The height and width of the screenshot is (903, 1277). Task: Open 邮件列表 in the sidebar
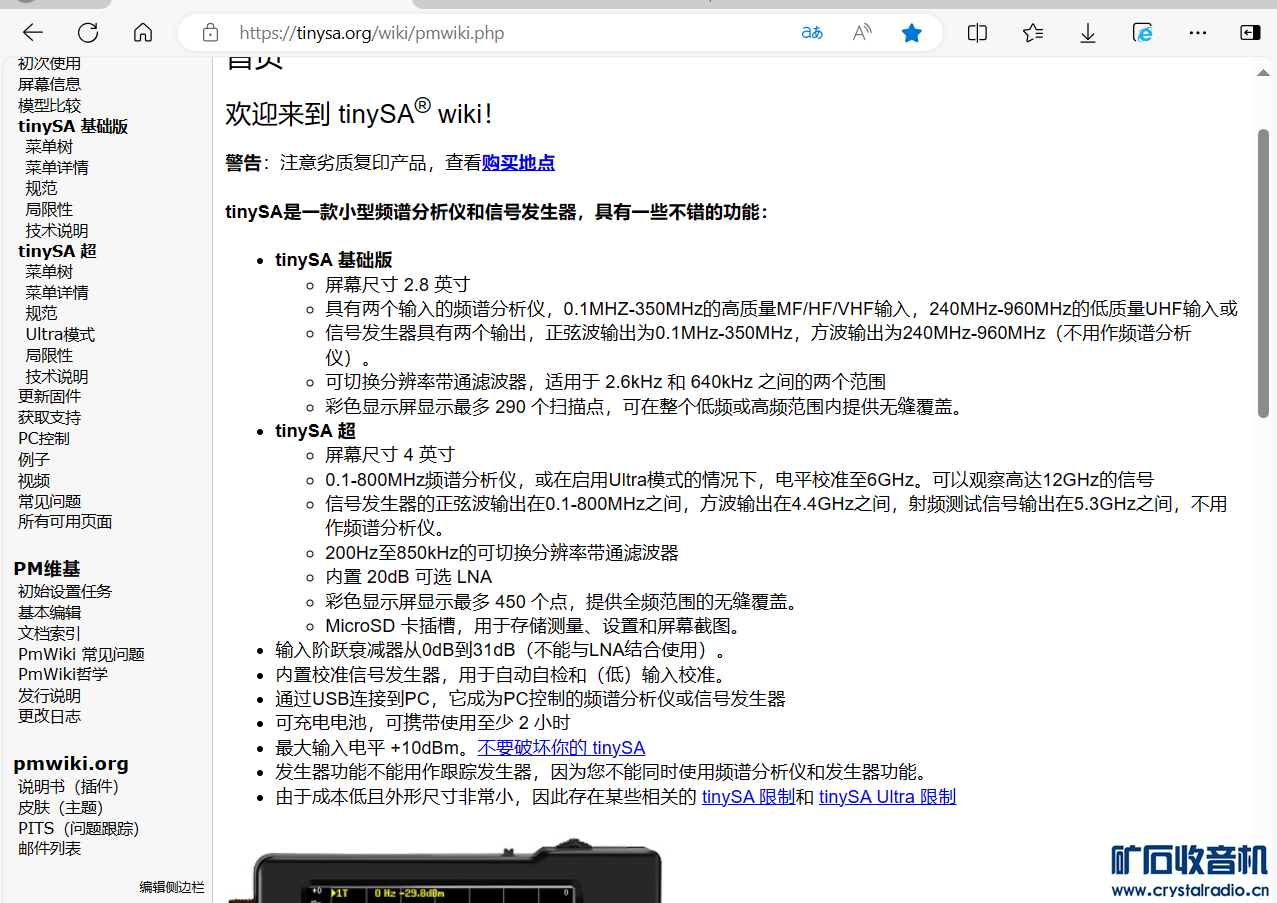pos(49,849)
